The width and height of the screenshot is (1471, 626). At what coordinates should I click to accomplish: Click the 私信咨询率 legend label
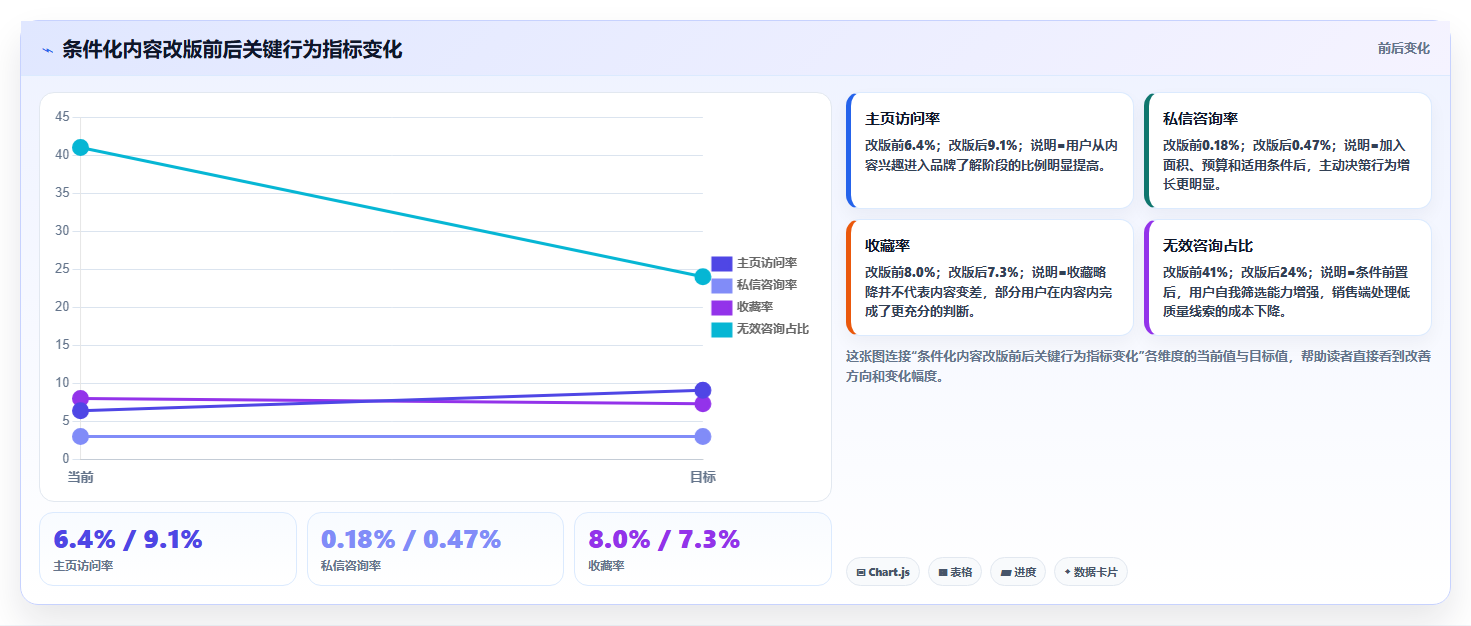[767, 285]
